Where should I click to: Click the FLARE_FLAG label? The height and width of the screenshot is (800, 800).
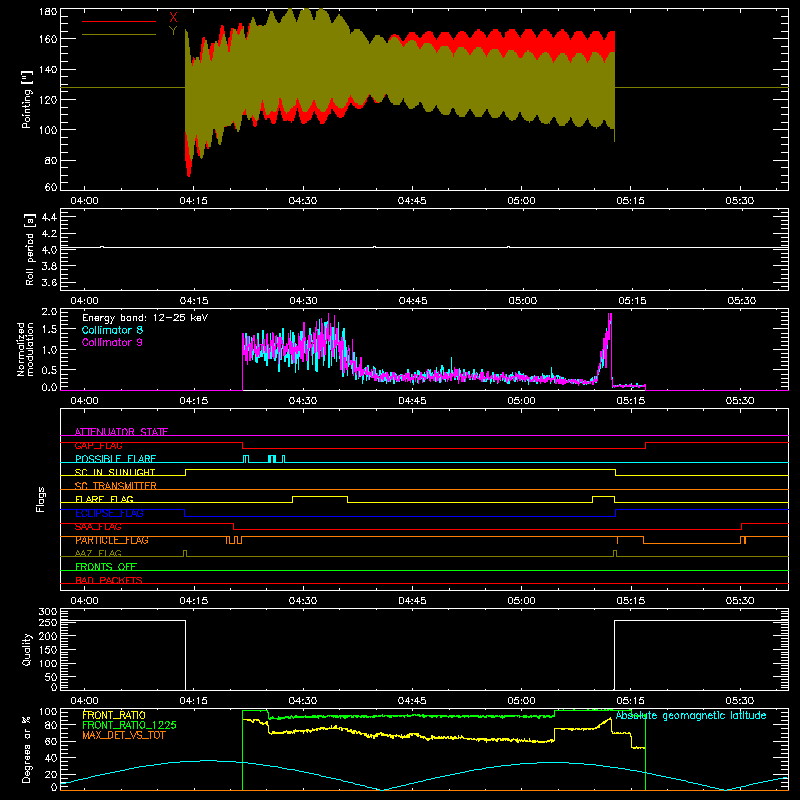104,499
